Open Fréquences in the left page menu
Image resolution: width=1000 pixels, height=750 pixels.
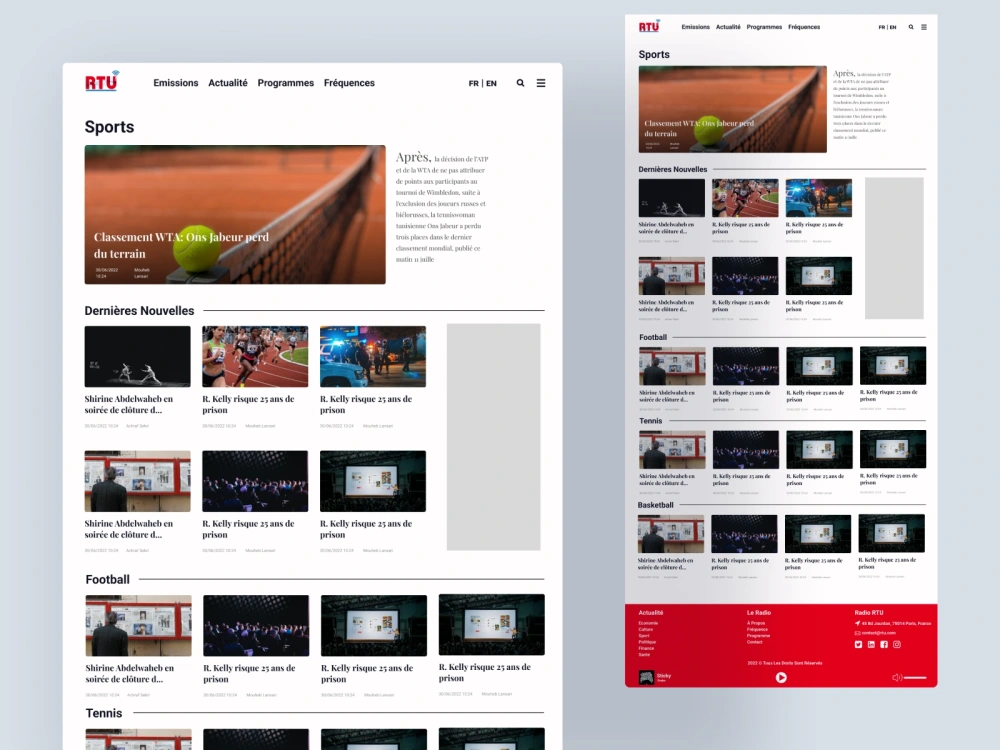[x=349, y=83]
